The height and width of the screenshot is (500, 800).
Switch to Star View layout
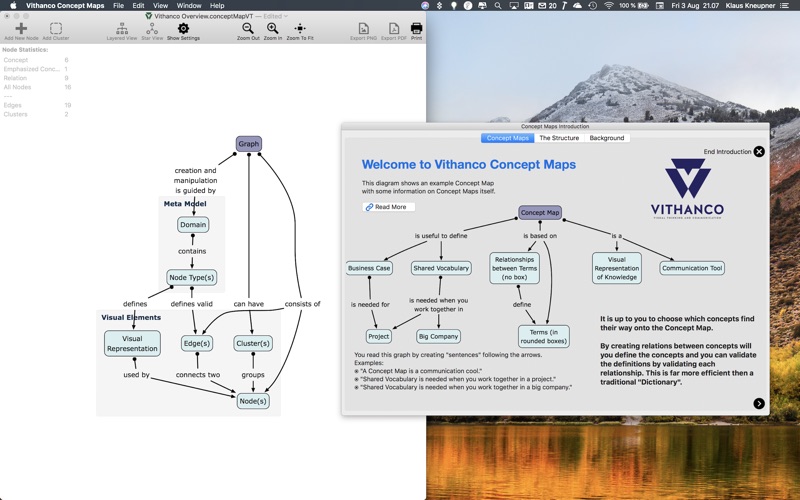[x=152, y=29]
